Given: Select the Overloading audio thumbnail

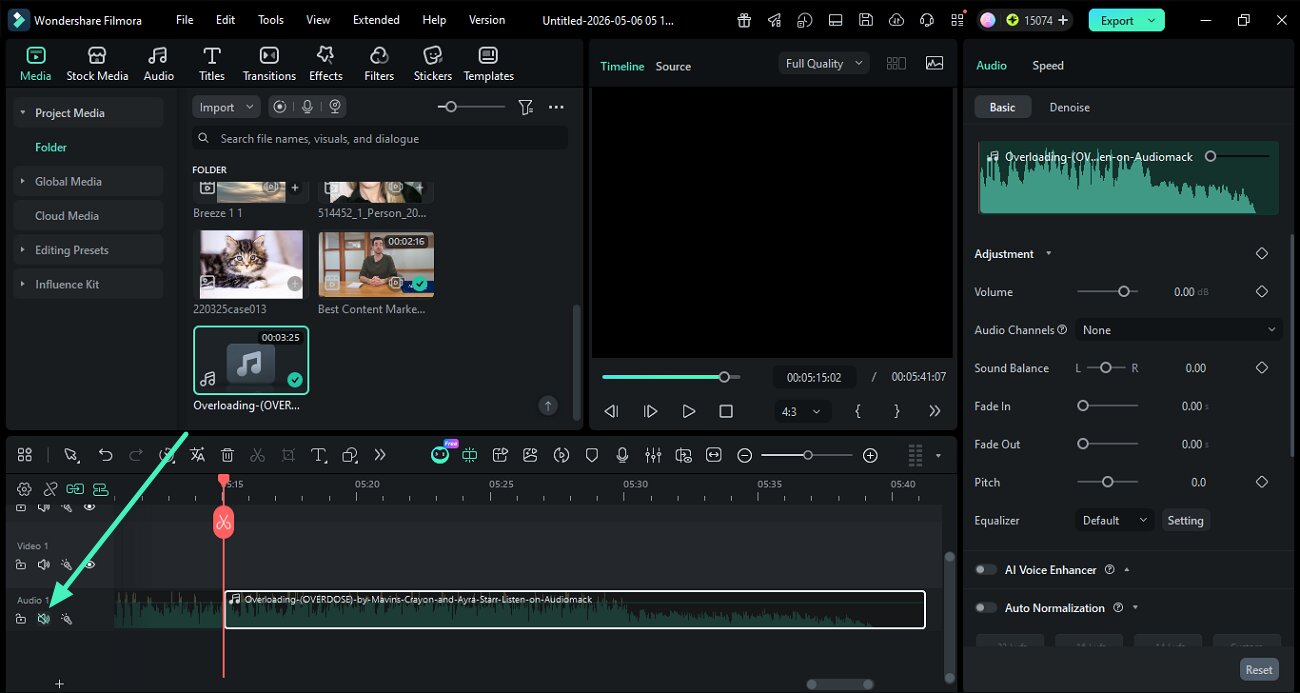Looking at the screenshot, I should (x=251, y=360).
